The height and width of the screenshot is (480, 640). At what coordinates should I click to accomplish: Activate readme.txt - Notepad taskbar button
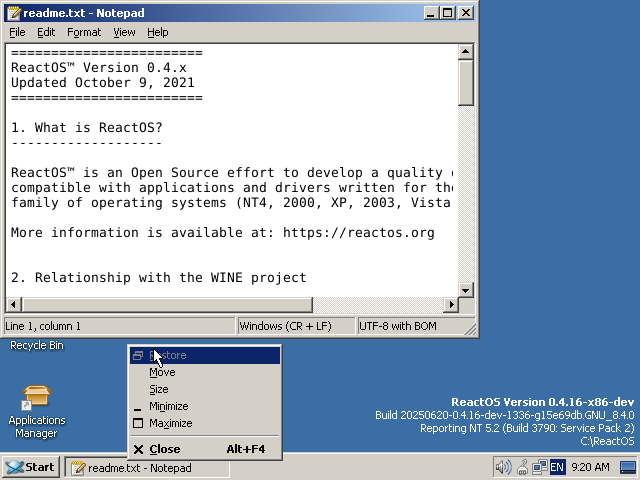coord(147,468)
